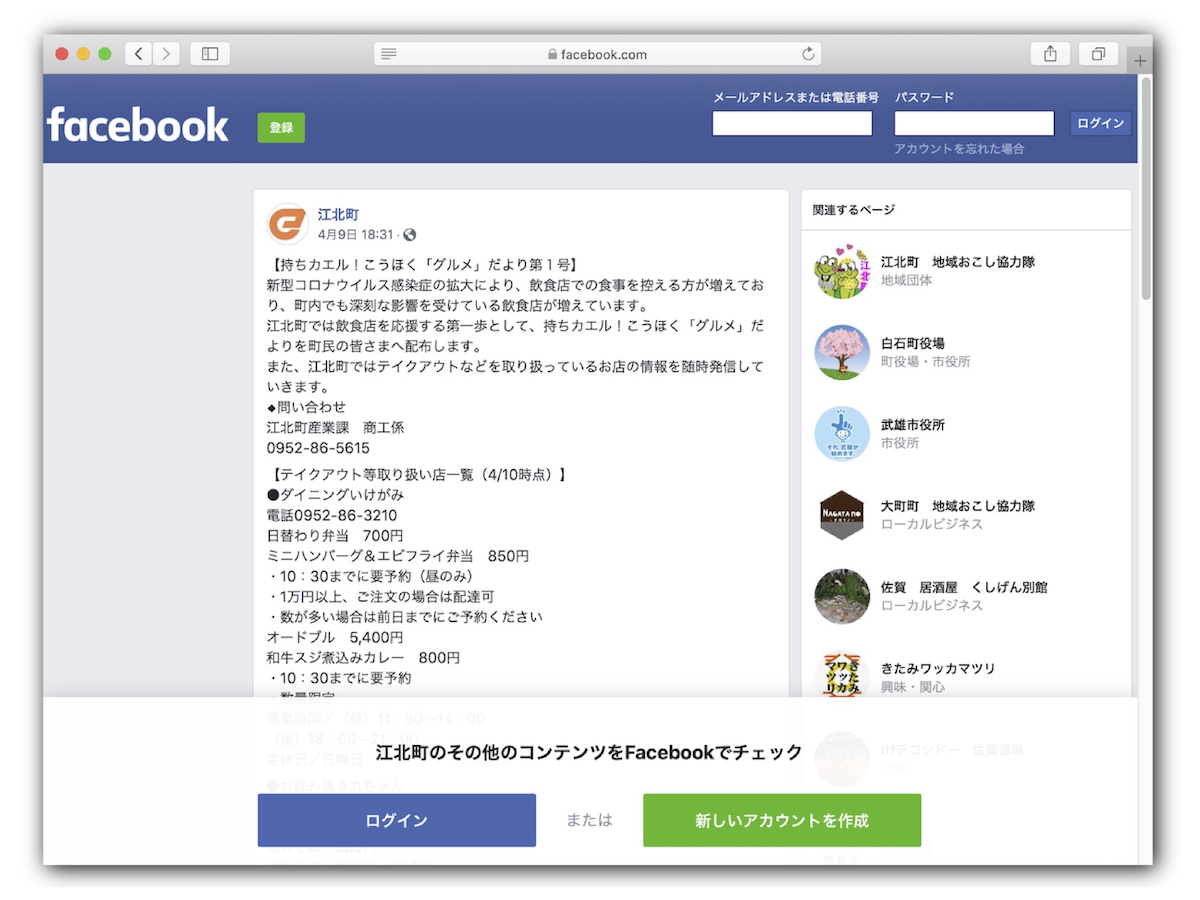
Task: Click the 【テイクアウト等取り扱い店一覧（4/10時点）】 heading
Action: pyautogui.click(x=417, y=475)
